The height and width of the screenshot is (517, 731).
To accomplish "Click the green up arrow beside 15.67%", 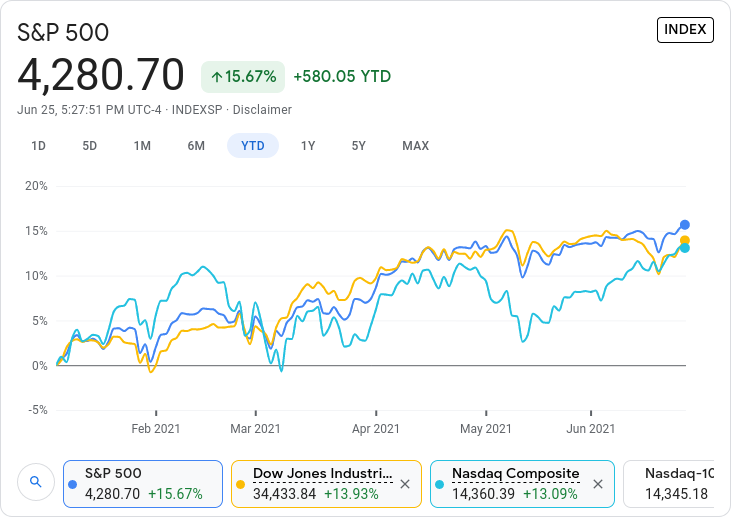I will [x=216, y=77].
